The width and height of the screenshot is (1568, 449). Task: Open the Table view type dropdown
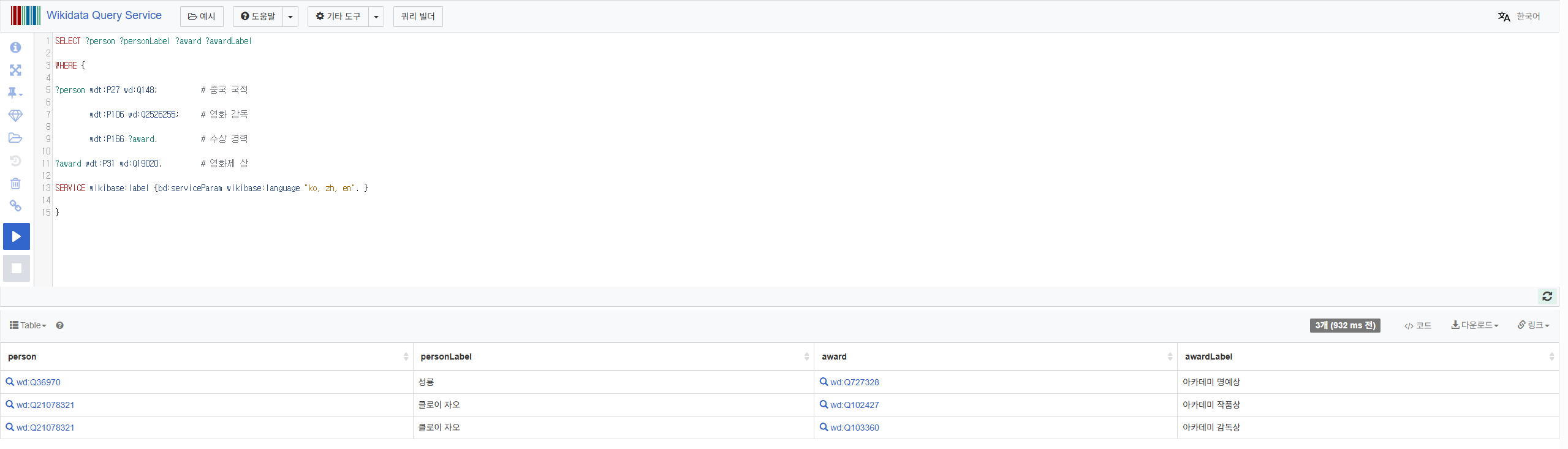(28, 325)
